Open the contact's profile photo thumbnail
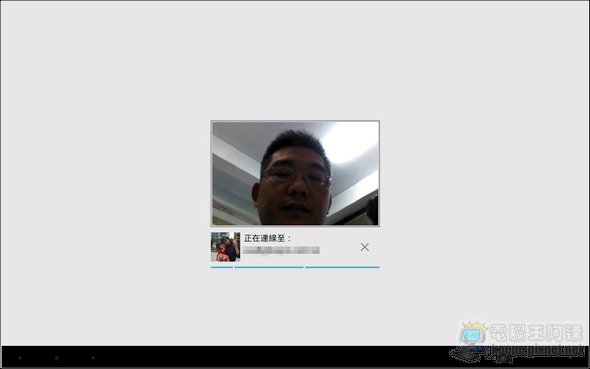Screen dimensions: 590x369 point(225,247)
